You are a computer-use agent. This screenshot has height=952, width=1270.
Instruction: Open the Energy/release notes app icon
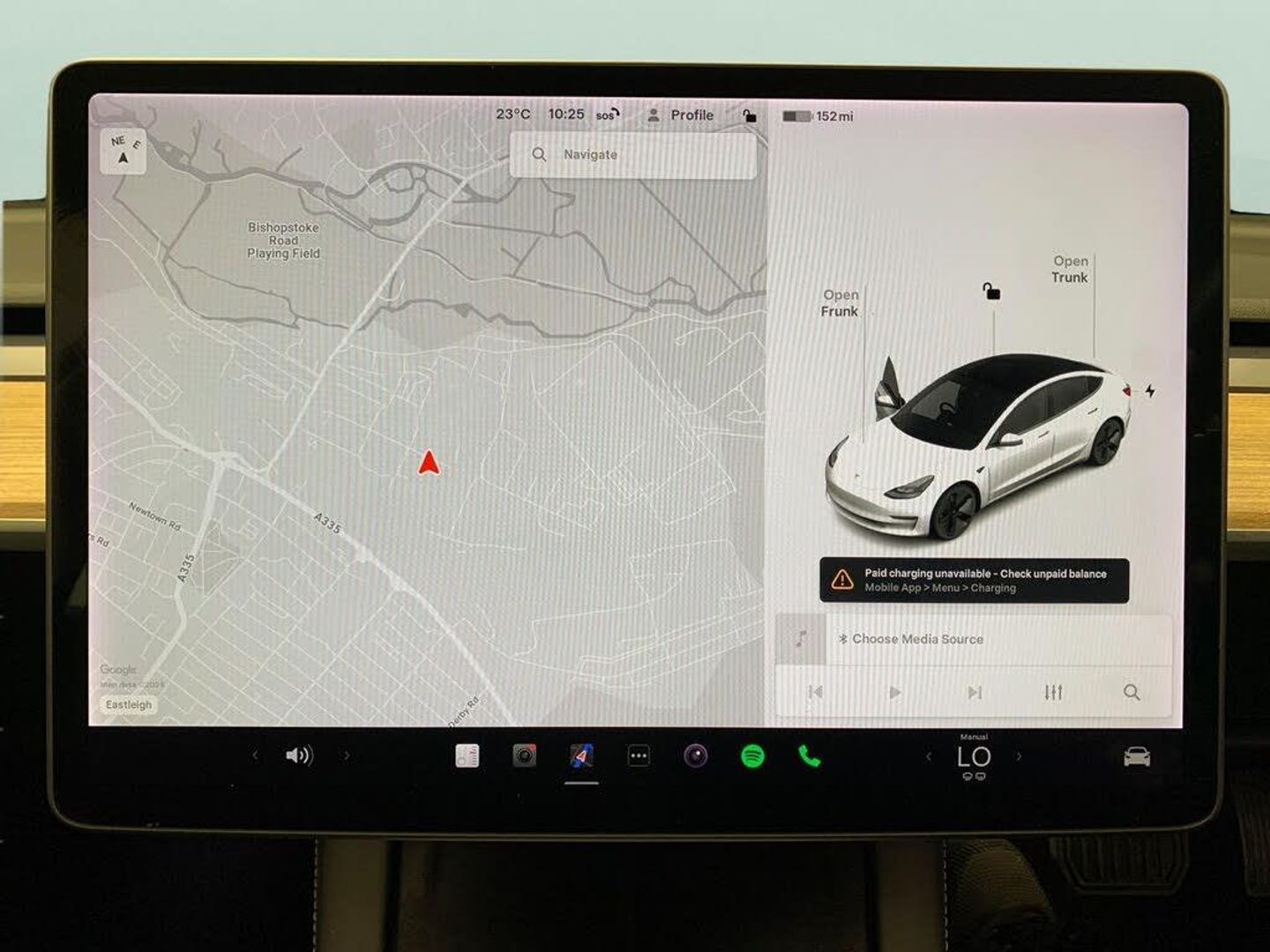(x=467, y=755)
